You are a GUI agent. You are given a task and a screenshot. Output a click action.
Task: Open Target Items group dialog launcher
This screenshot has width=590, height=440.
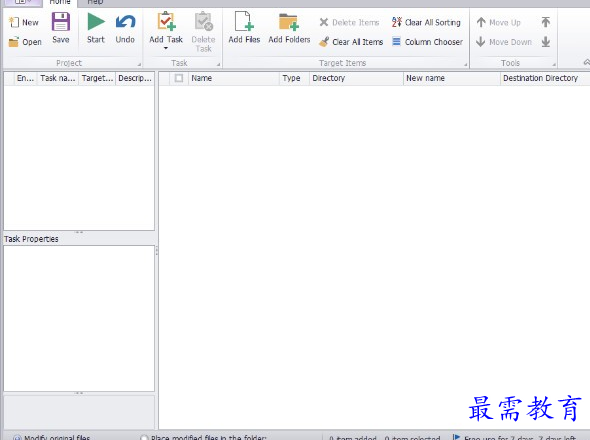[x=465, y=64]
